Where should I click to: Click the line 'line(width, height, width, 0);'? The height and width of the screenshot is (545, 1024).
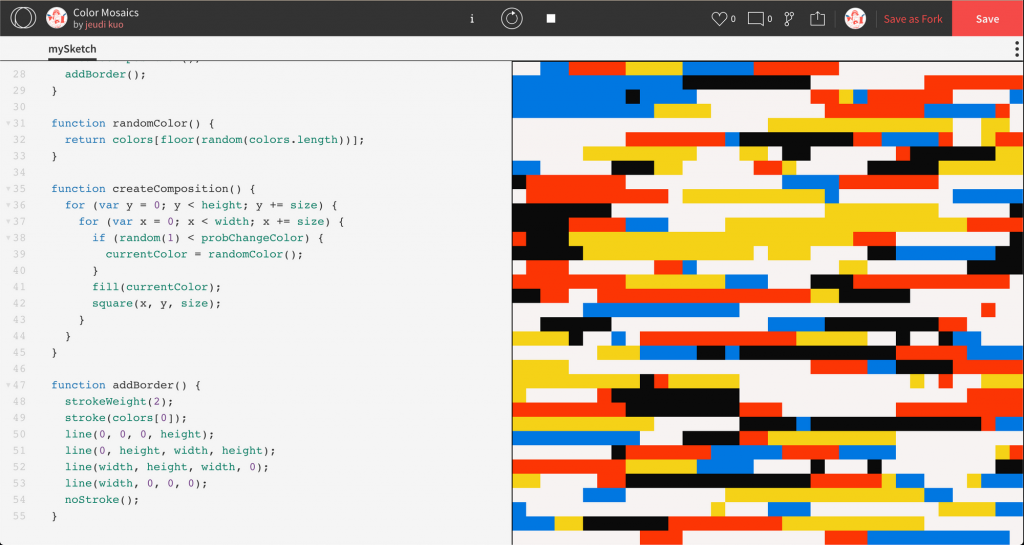(167, 467)
